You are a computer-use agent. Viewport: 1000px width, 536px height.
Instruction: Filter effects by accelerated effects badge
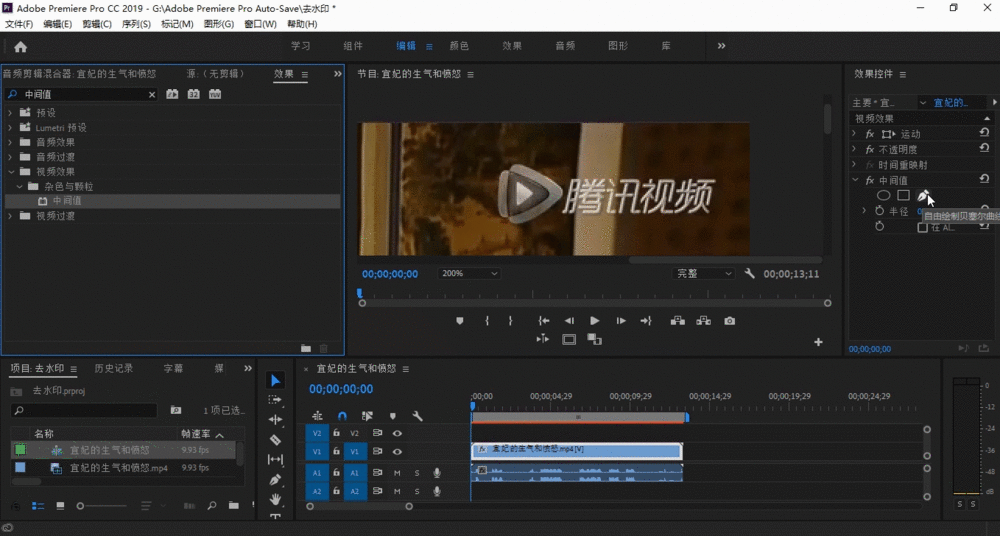coord(172,94)
